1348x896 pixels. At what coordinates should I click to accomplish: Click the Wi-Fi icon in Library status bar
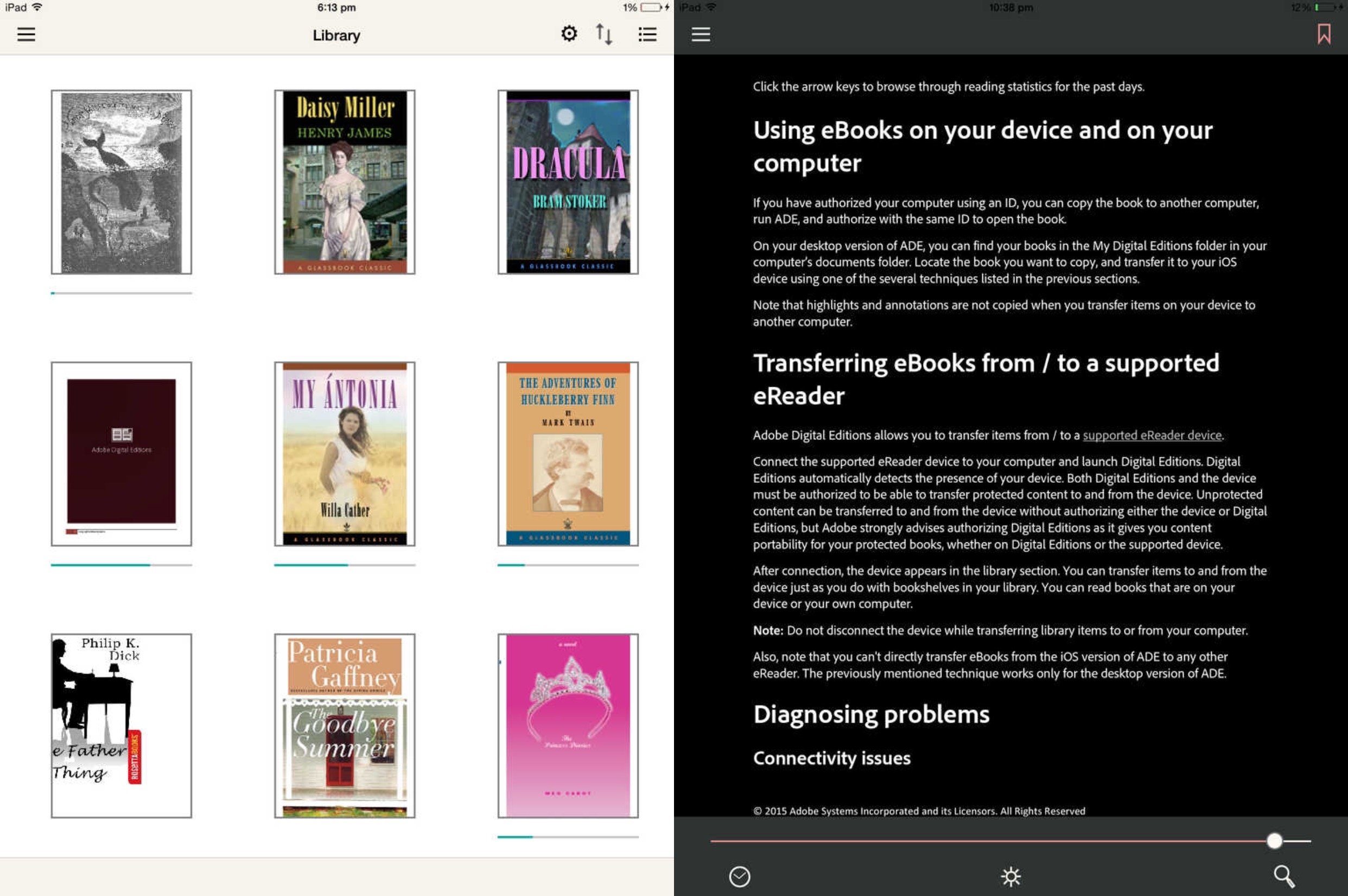[x=37, y=7]
